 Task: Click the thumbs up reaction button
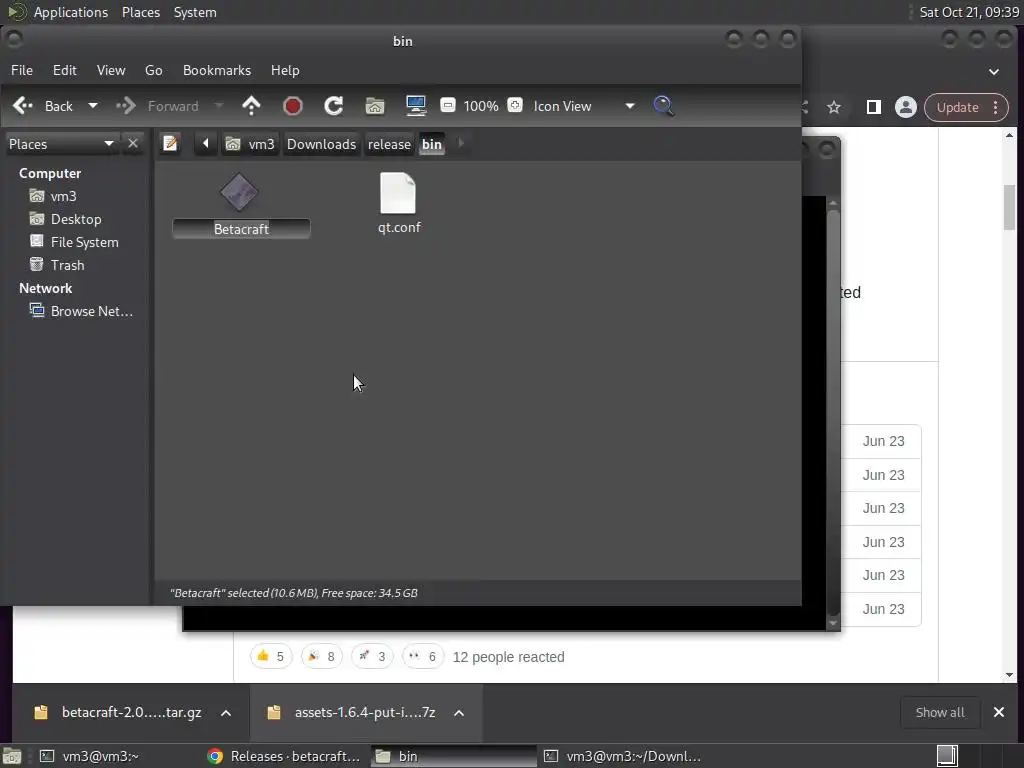point(271,656)
